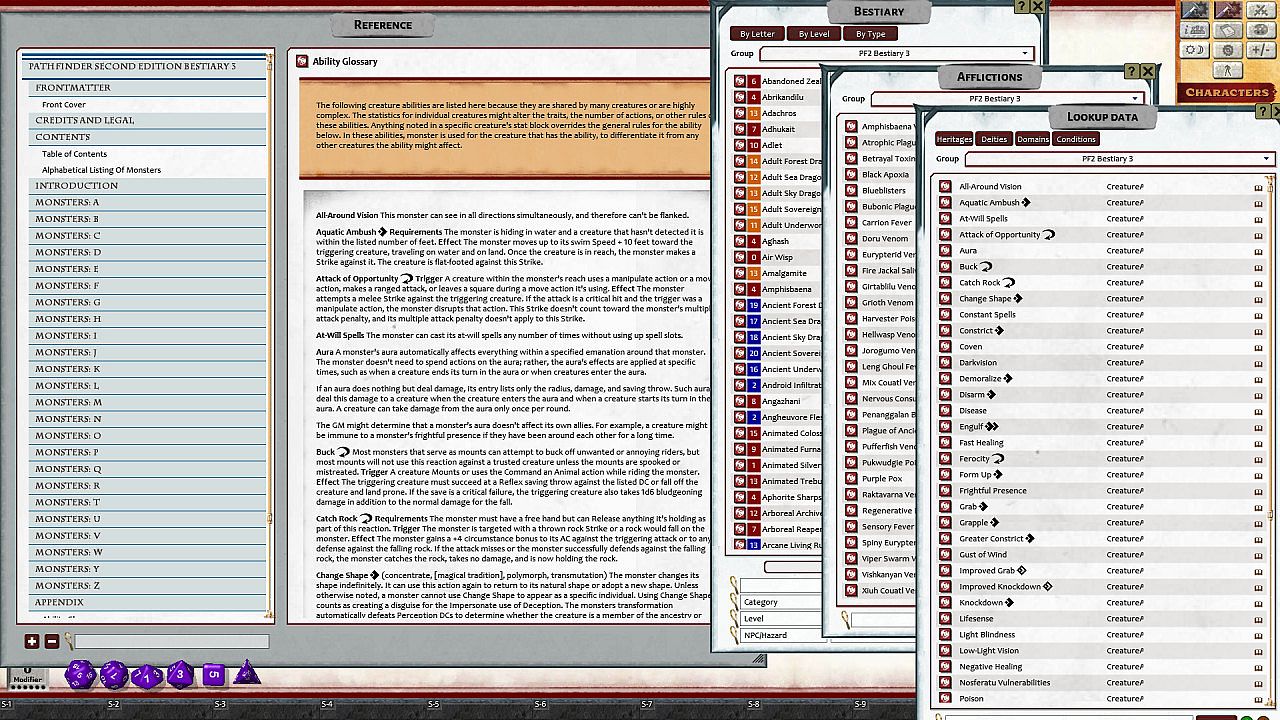Image resolution: width=1280 pixels, height=720 pixels.
Task: Roll the purple d6 cube die
Action: point(214,675)
